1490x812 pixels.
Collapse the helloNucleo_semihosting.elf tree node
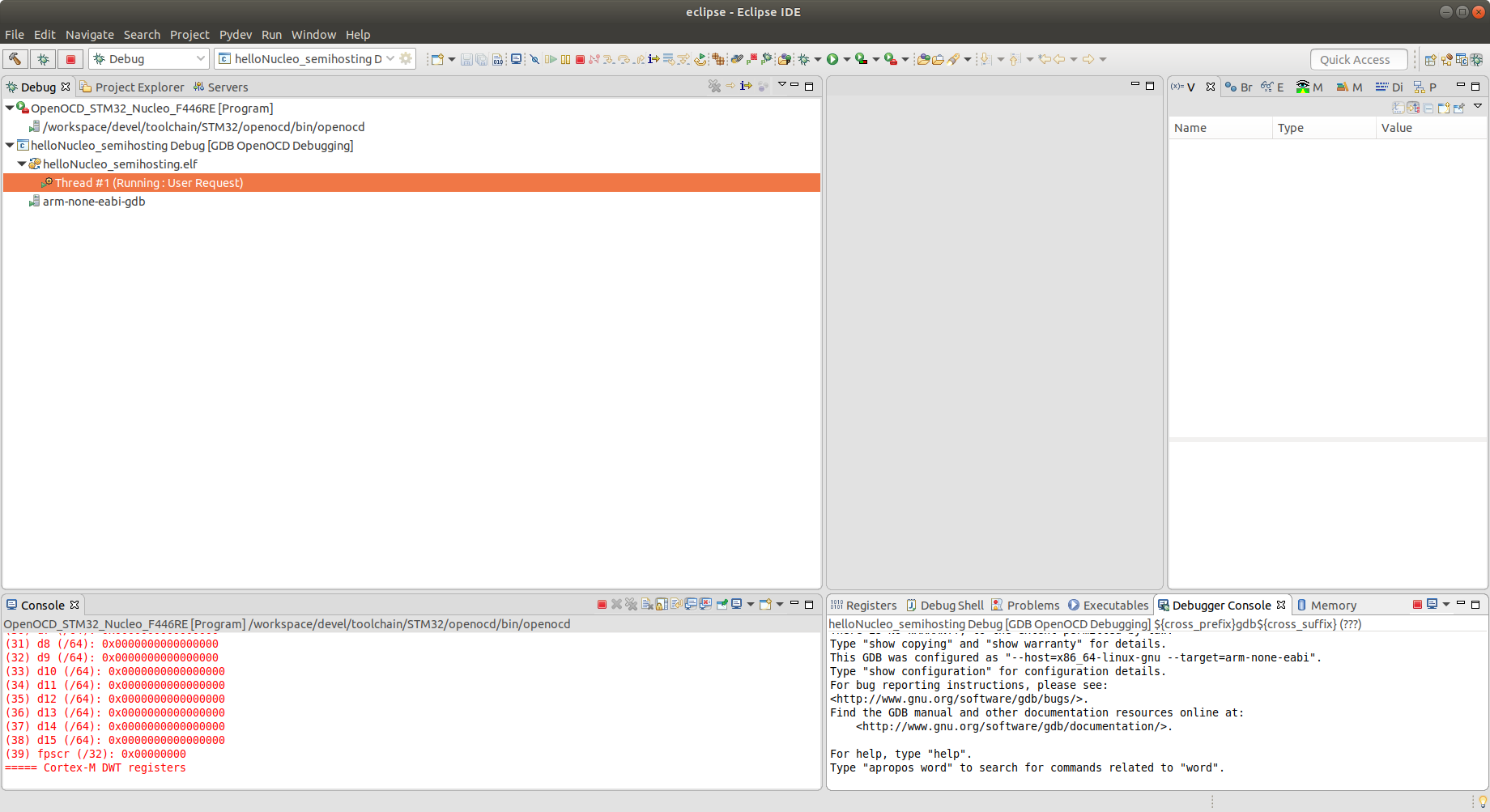coord(22,164)
